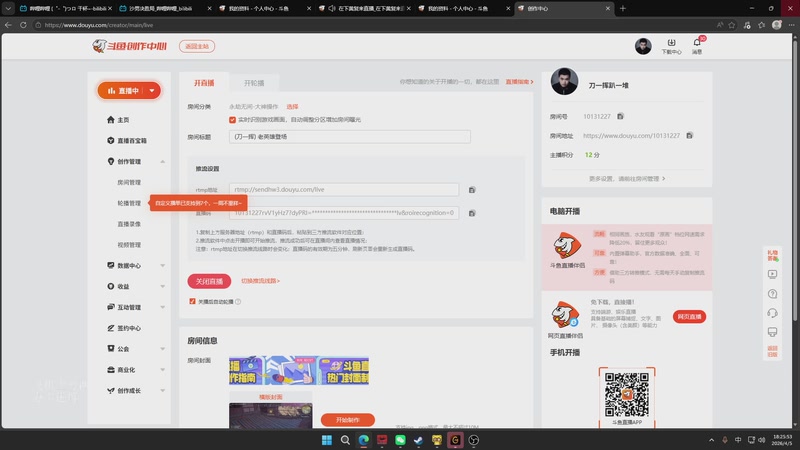Viewport: 800px width, 450px height.
Task: Open 房间管理 in the sidebar
Action: (129, 183)
